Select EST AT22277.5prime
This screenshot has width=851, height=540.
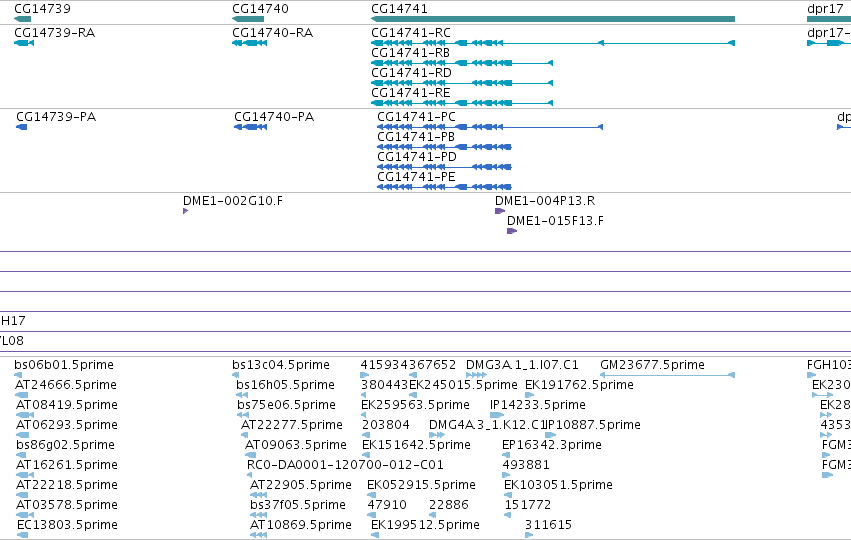292,425
